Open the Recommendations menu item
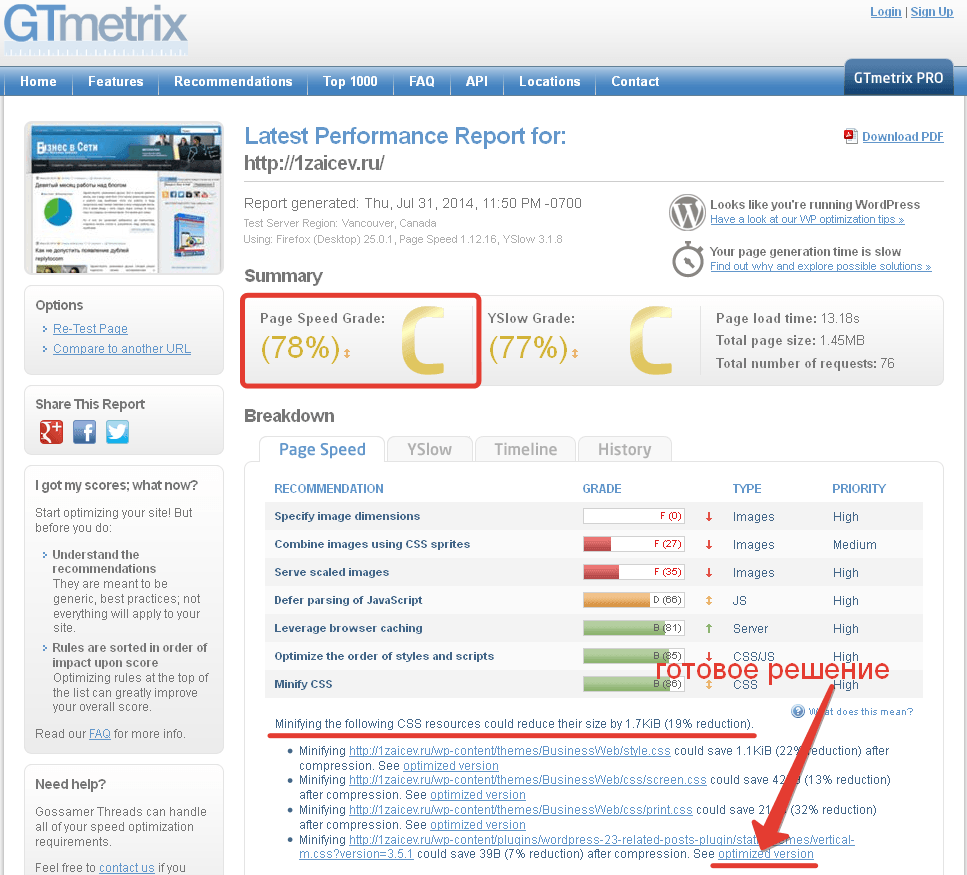Viewport: 967px width, 875px height. [233, 82]
